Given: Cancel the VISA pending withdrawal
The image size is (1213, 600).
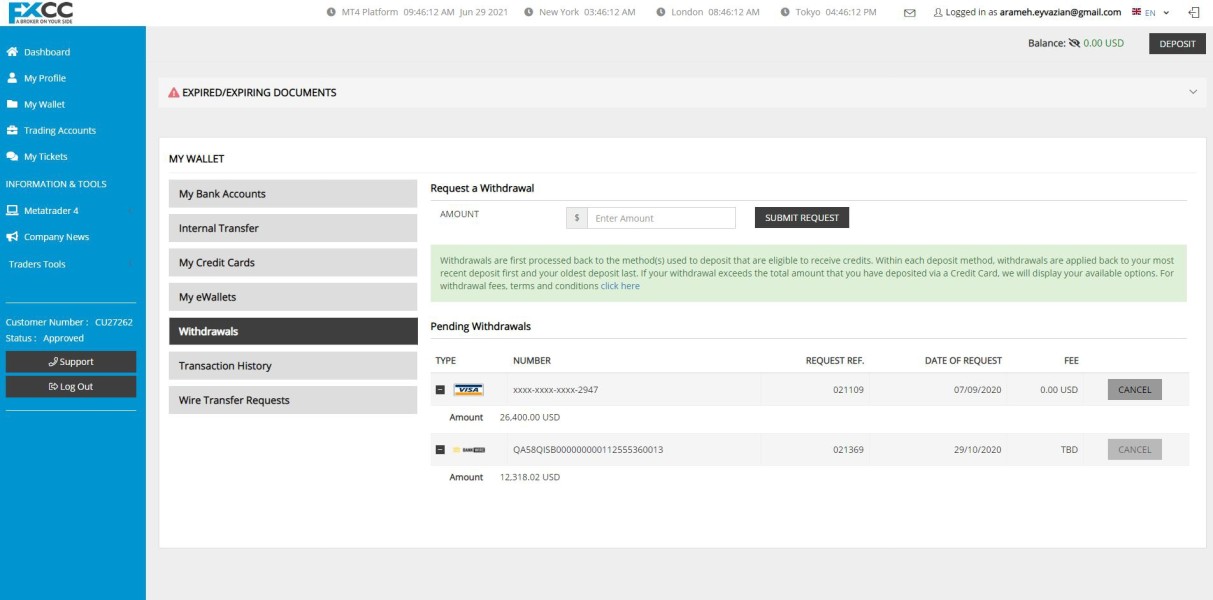Looking at the screenshot, I should click(x=1134, y=390).
